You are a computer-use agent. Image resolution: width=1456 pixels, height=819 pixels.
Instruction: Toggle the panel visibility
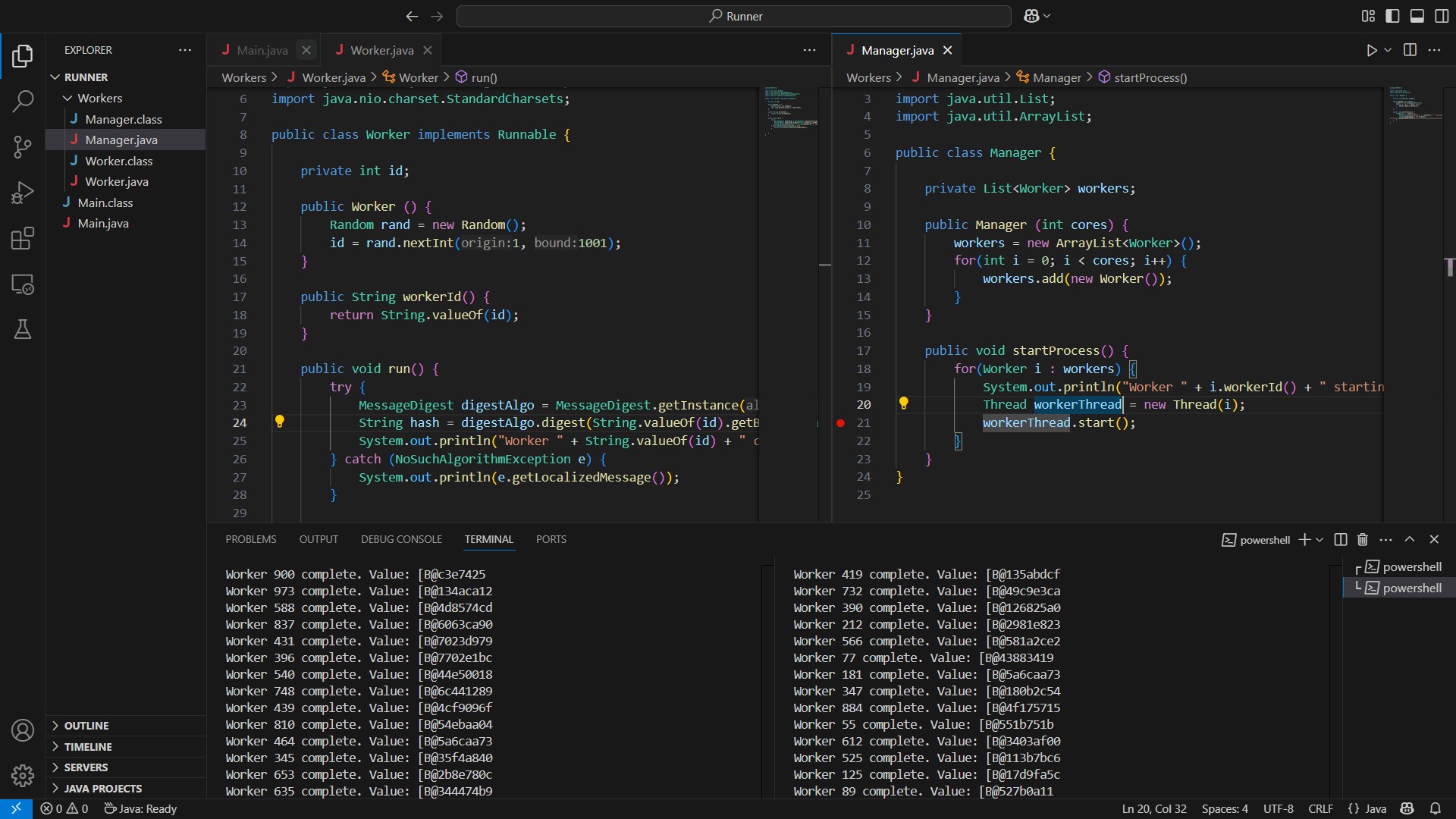[1417, 16]
